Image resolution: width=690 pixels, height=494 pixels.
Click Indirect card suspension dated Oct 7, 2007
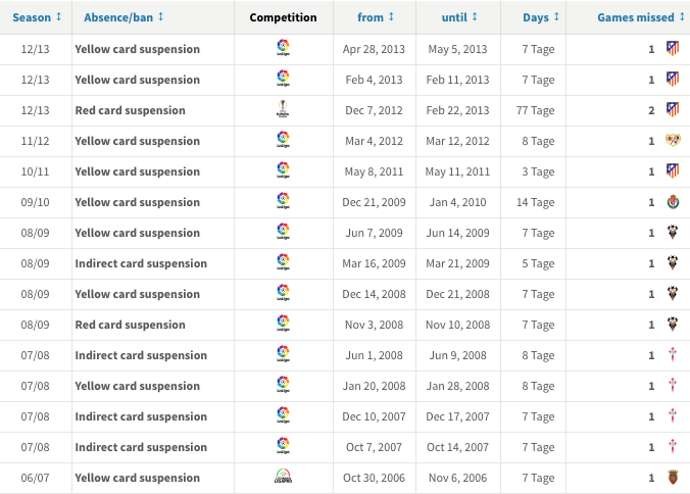(x=141, y=447)
